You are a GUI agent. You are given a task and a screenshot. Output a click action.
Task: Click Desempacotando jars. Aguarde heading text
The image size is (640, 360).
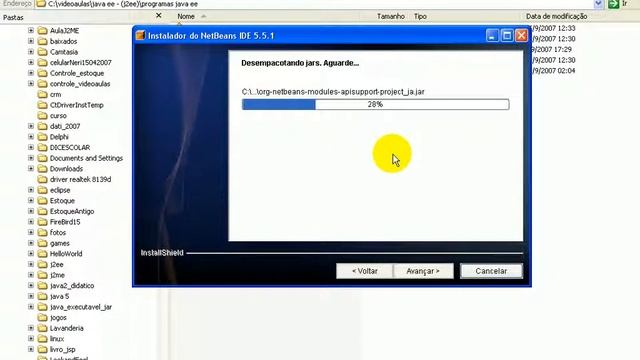[x=300, y=63]
